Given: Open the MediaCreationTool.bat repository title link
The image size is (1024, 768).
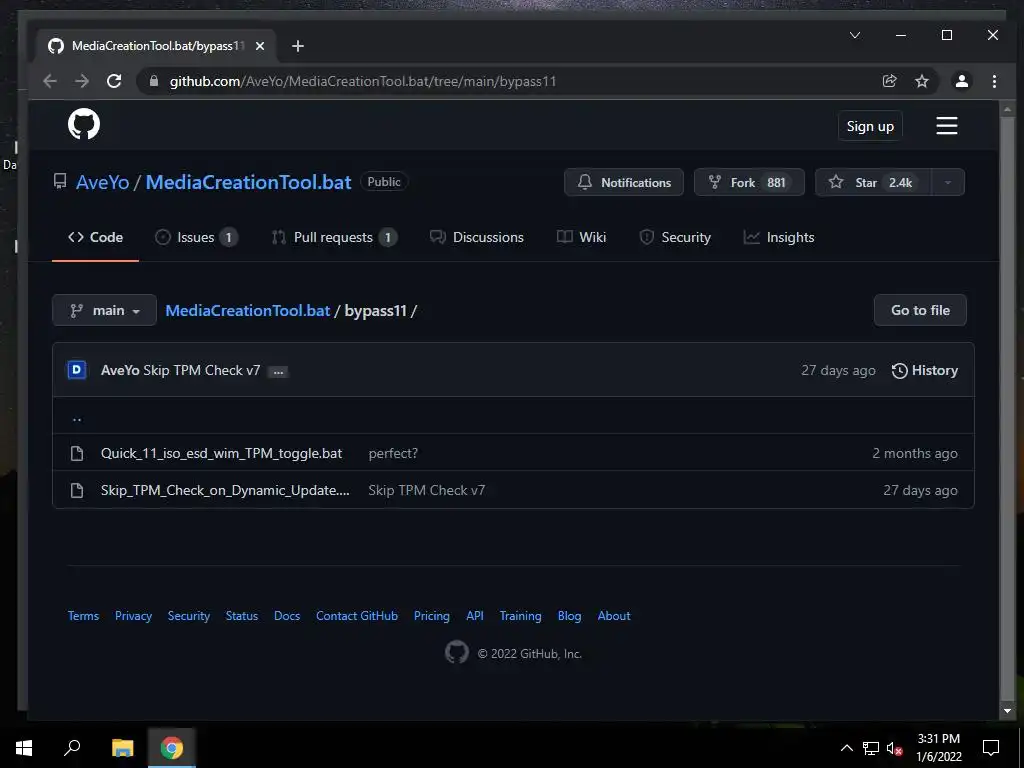Looking at the screenshot, I should [248, 182].
